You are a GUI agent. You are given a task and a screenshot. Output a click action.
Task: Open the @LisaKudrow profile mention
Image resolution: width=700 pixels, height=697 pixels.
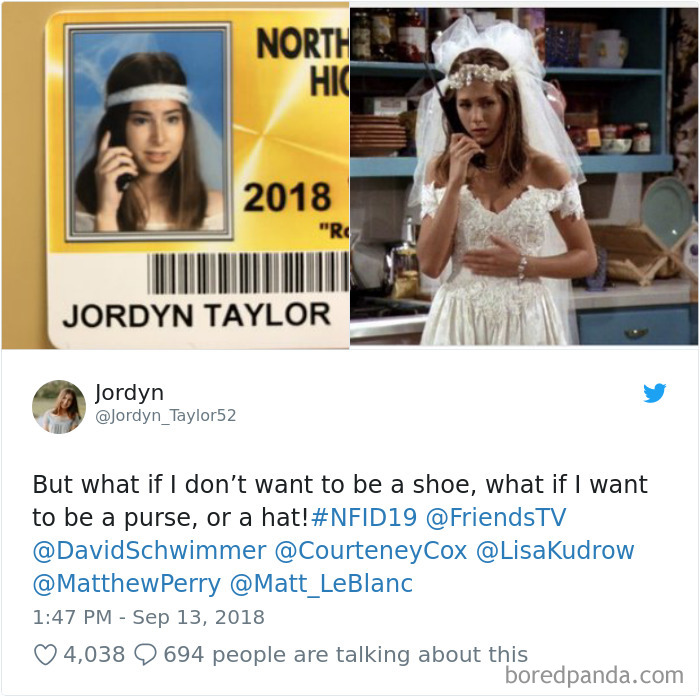(555, 550)
